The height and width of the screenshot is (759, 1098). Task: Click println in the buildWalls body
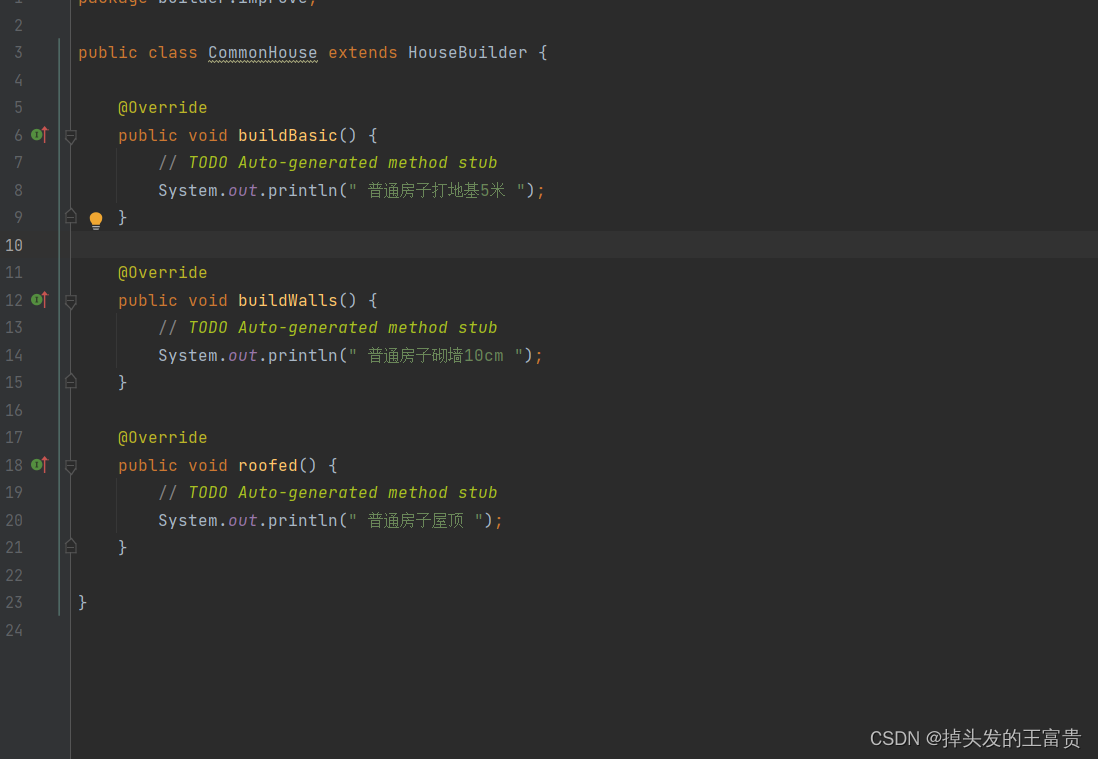coord(303,356)
